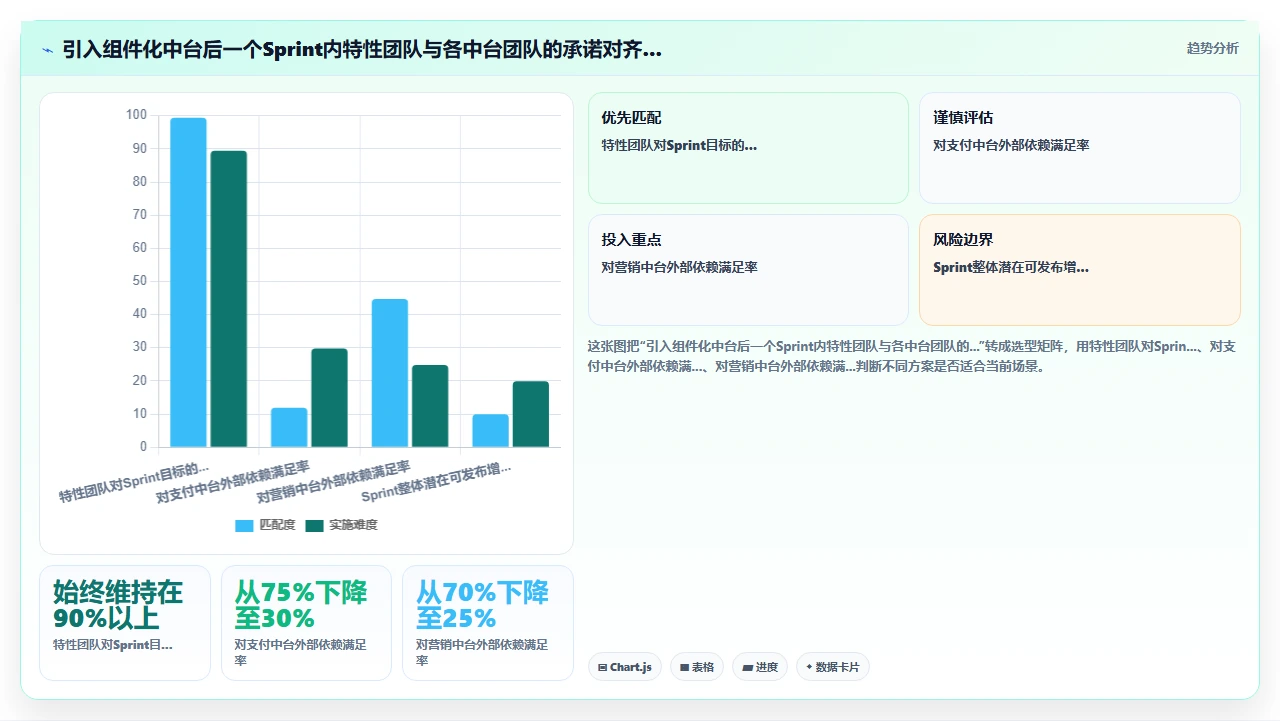Click the 匹配度 legend label

[277, 525]
